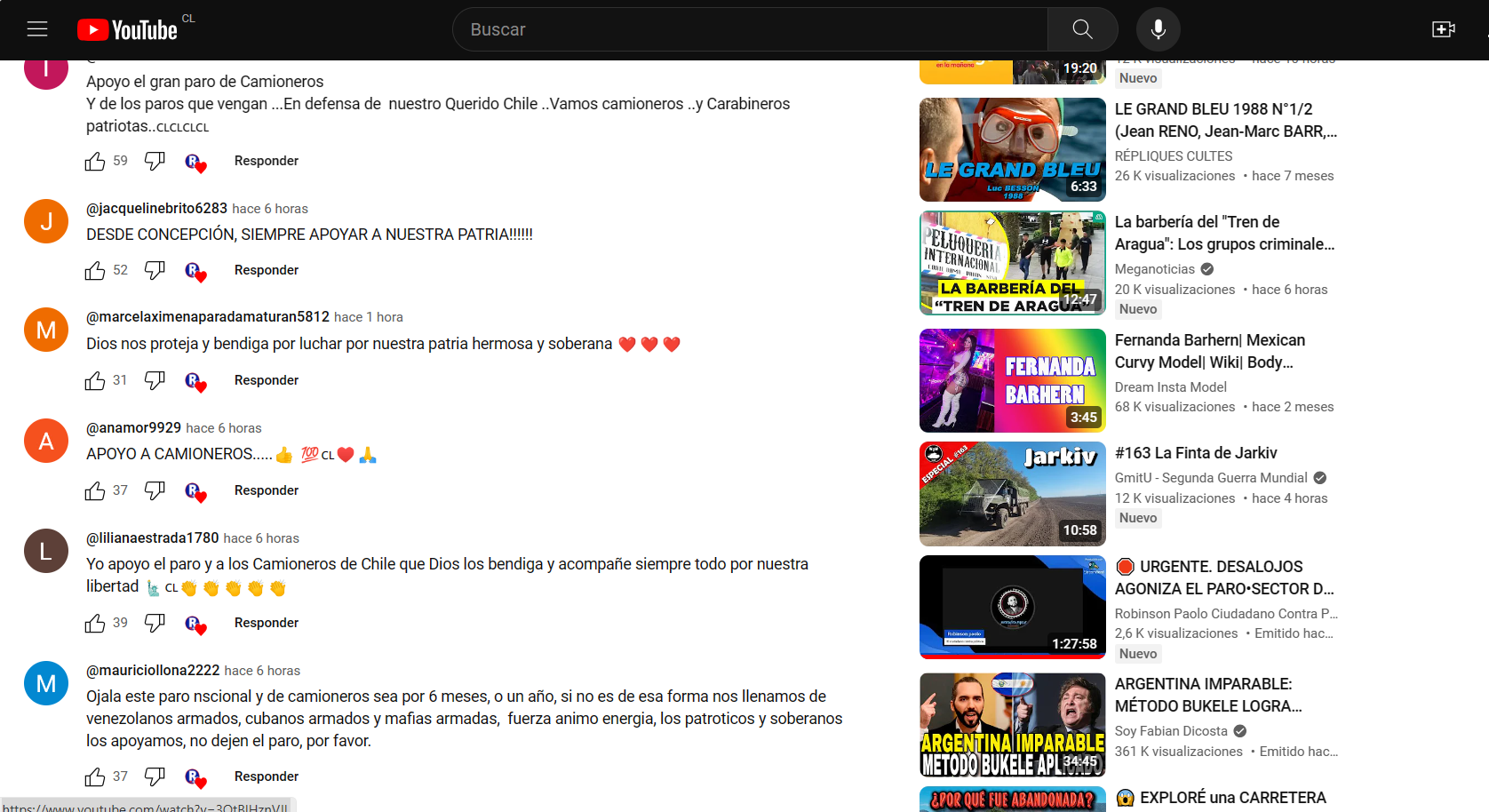
Task: Open Soy Fabian Dicosta channel name
Action: pyautogui.click(x=1171, y=731)
